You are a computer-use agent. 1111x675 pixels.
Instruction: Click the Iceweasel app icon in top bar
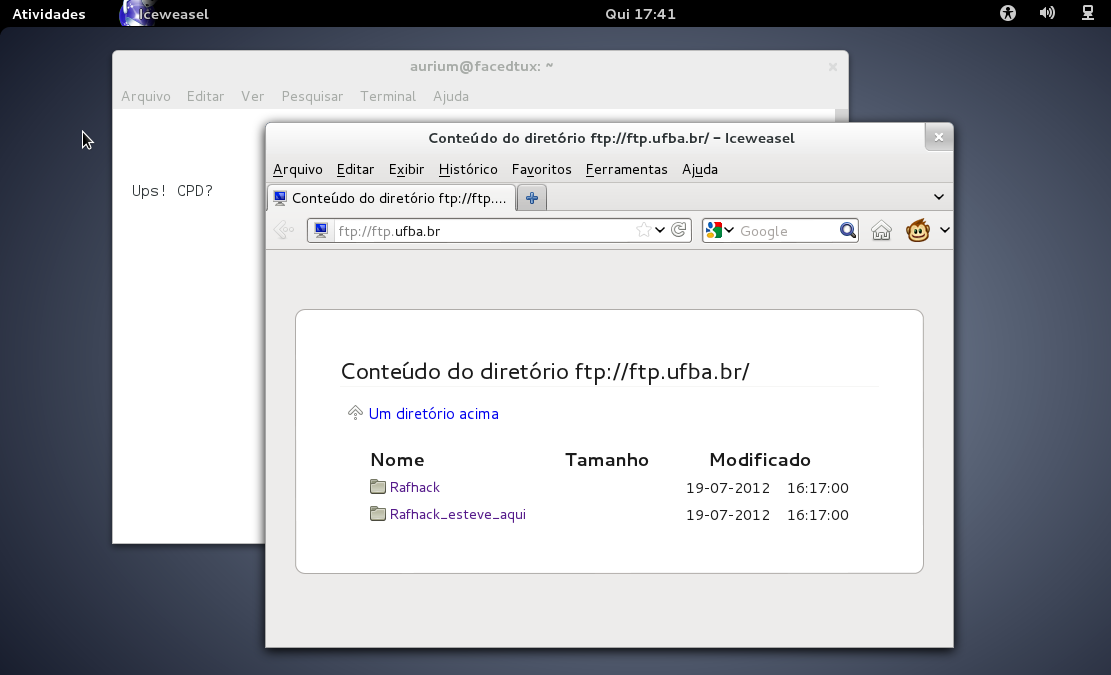[135, 13]
